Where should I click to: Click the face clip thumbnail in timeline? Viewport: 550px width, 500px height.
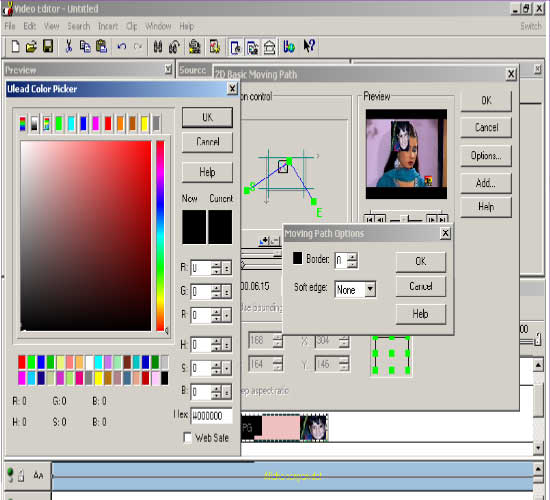coord(314,427)
